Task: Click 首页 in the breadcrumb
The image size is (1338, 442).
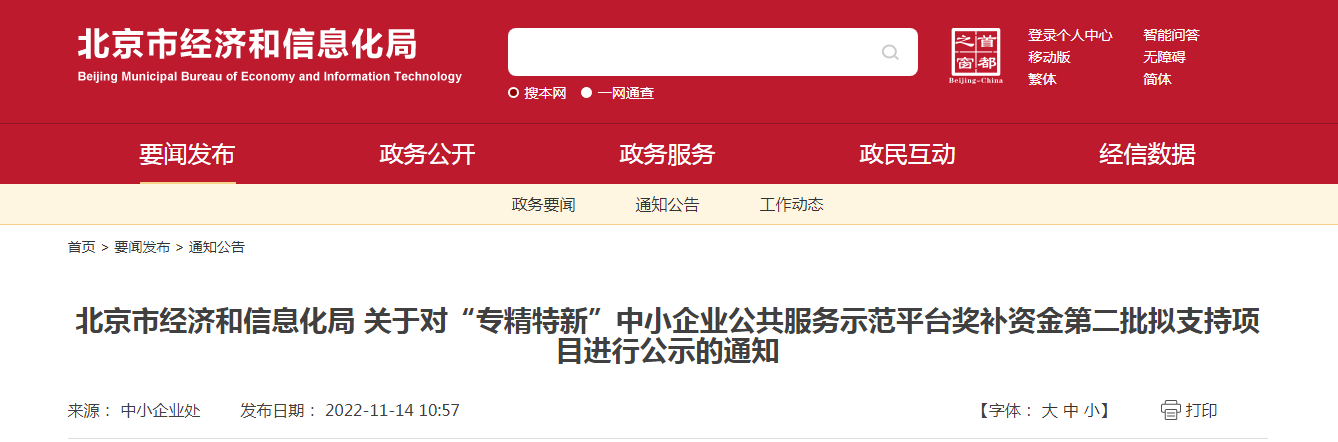Action: (x=82, y=247)
